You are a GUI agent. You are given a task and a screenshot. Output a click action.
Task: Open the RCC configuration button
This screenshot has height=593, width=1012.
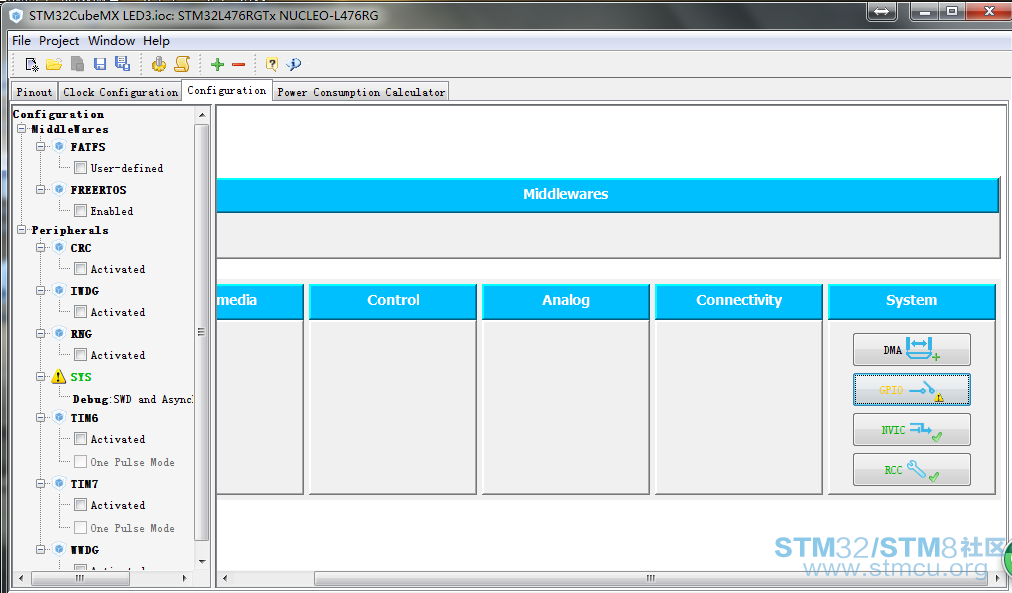point(911,469)
